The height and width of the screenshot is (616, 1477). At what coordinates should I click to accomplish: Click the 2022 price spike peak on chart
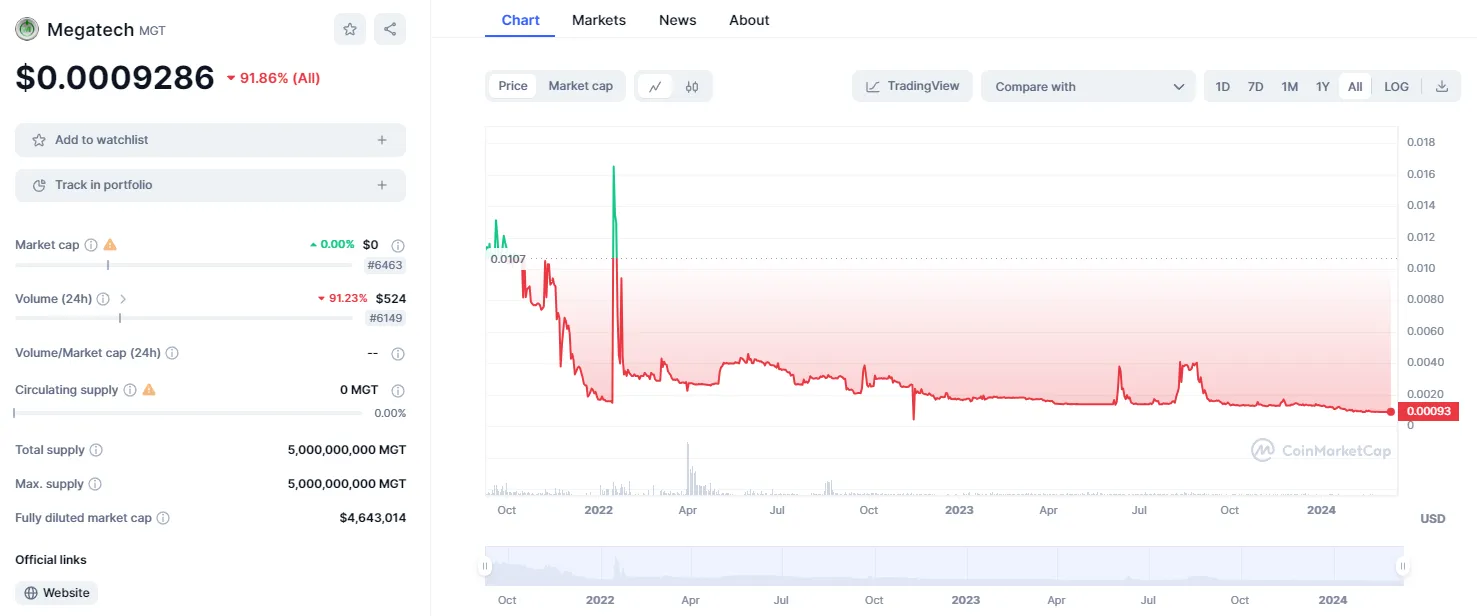613,167
